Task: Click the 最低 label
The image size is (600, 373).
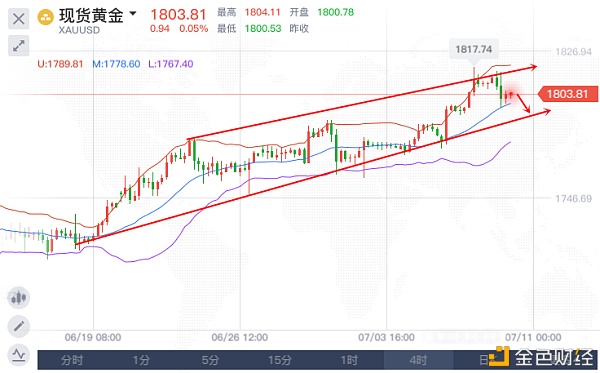Action: tap(227, 29)
